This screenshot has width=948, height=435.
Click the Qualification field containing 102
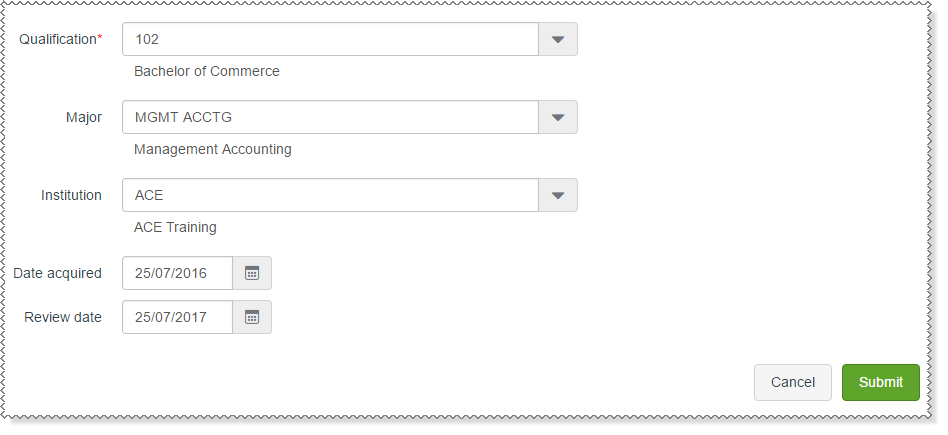click(x=330, y=39)
